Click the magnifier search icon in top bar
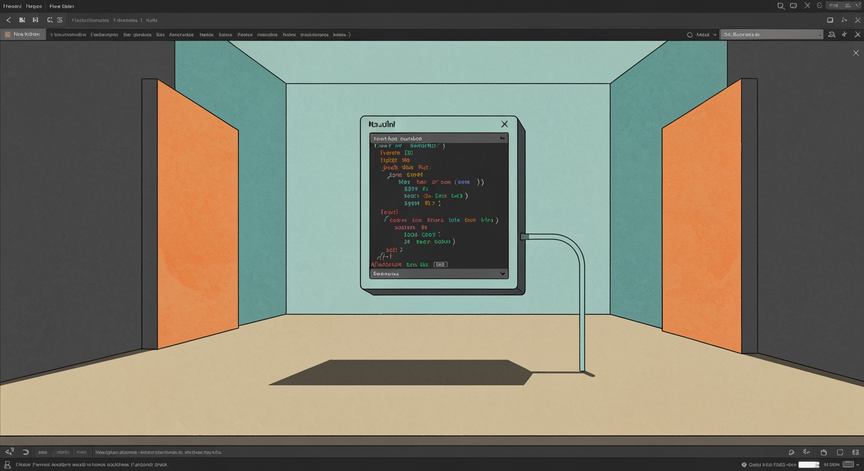The image size is (864, 471). coord(781,6)
